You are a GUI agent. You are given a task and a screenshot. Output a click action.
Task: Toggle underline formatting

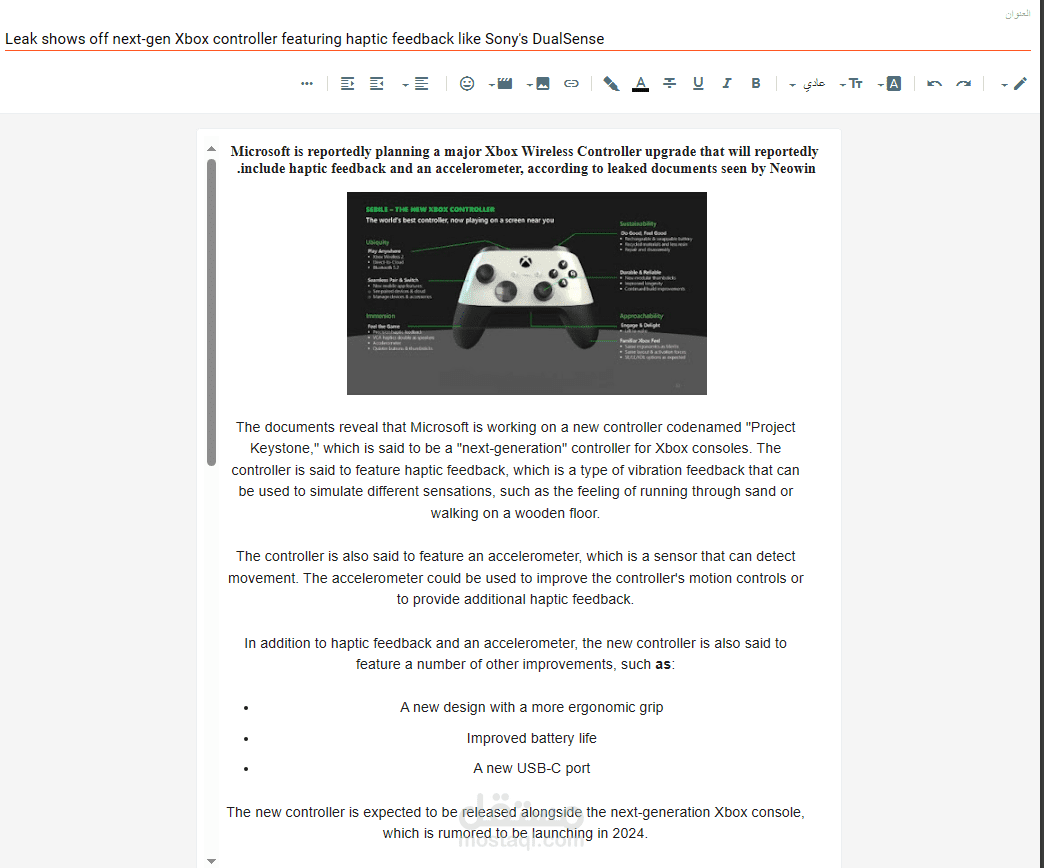(698, 83)
